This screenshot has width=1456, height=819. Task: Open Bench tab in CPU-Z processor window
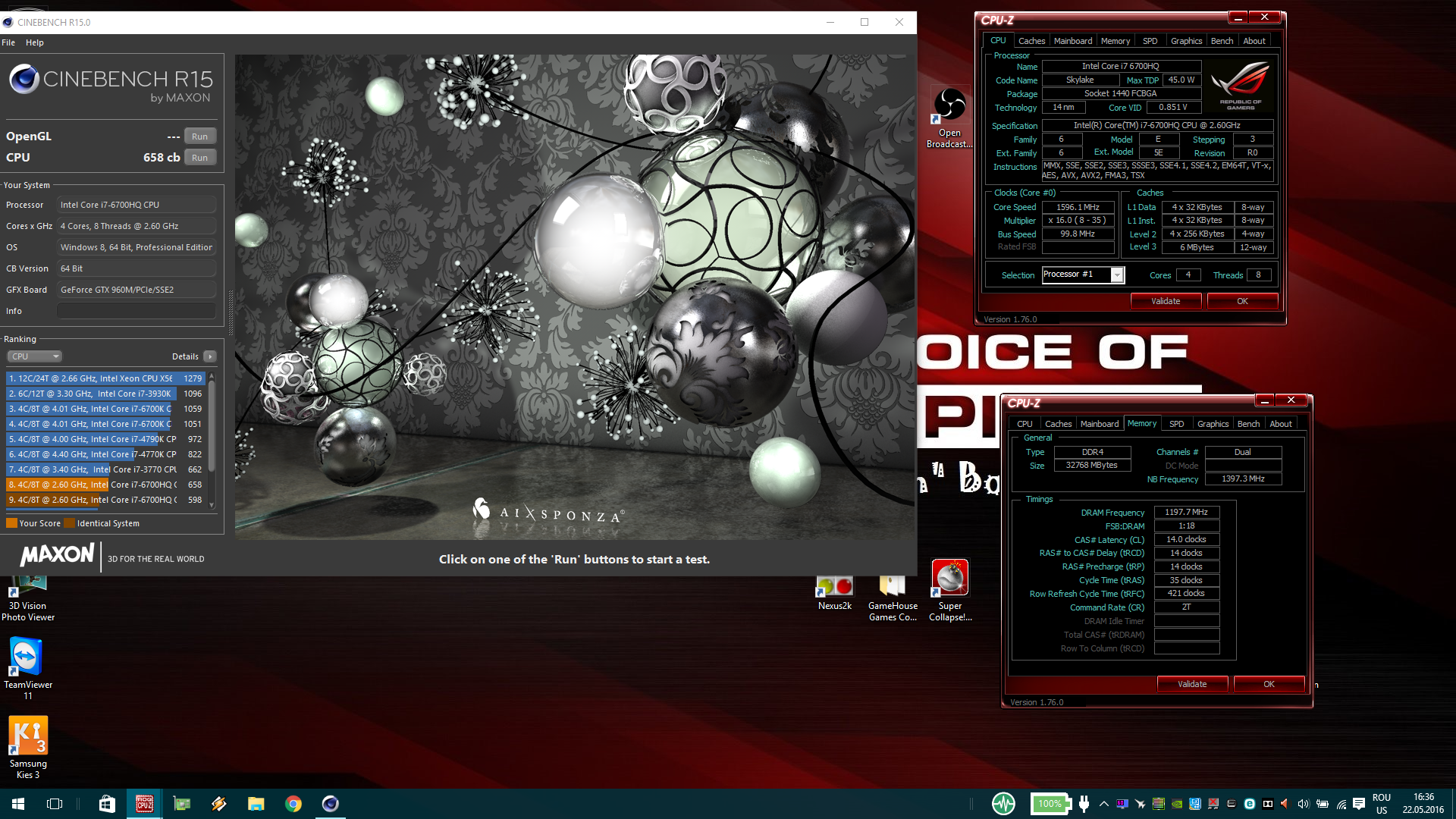tap(1222, 41)
